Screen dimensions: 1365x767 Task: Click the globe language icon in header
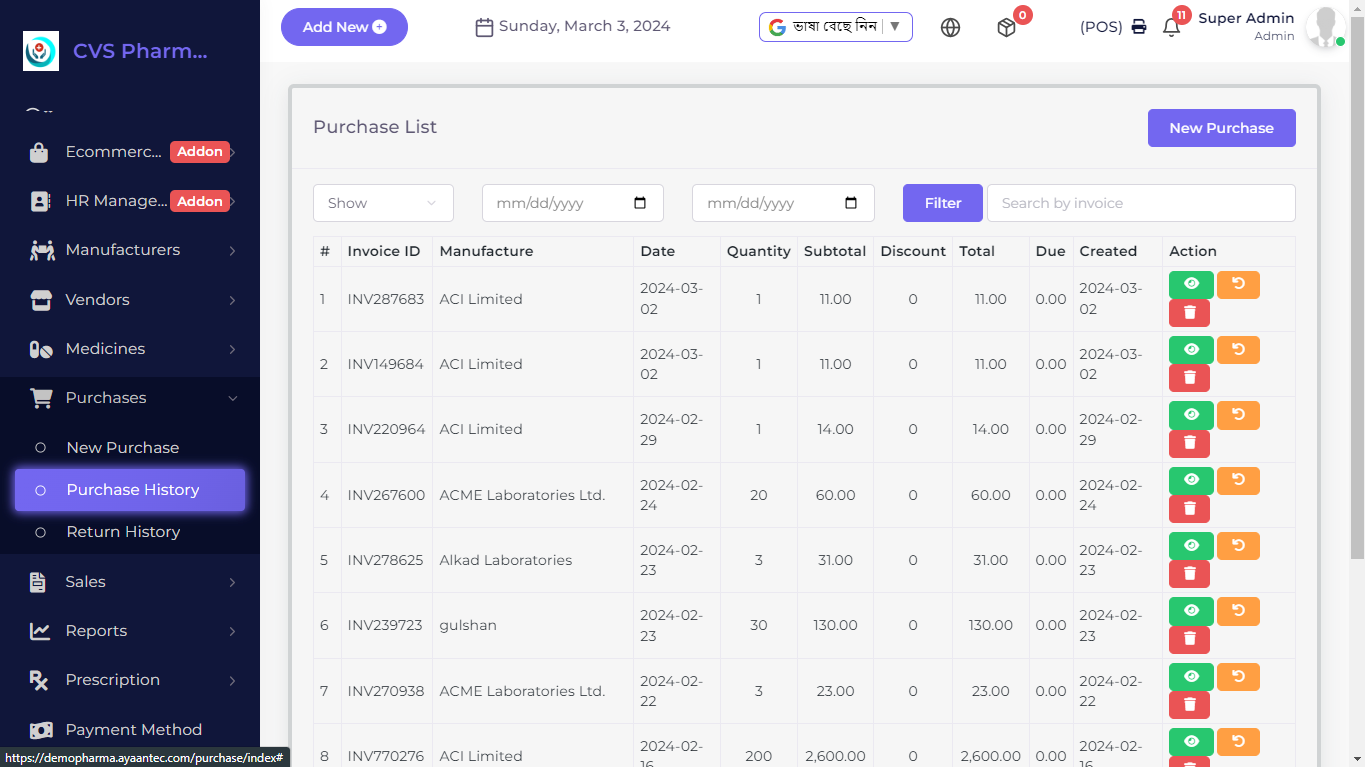click(950, 28)
